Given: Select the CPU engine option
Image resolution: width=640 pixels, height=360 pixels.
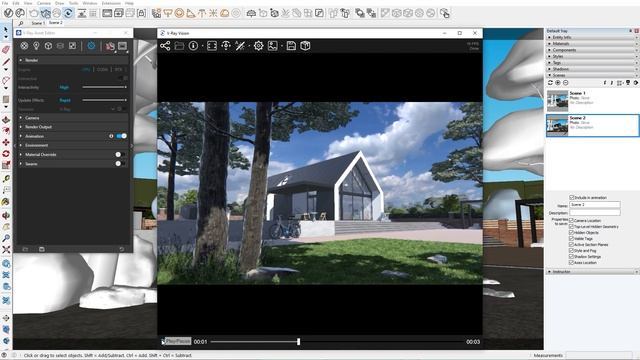Looking at the screenshot, I should coord(86,69).
